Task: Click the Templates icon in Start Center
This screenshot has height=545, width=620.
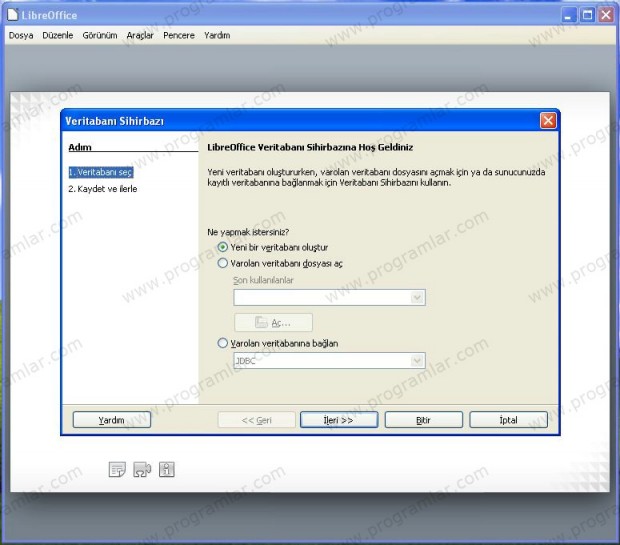Action: (x=117, y=469)
